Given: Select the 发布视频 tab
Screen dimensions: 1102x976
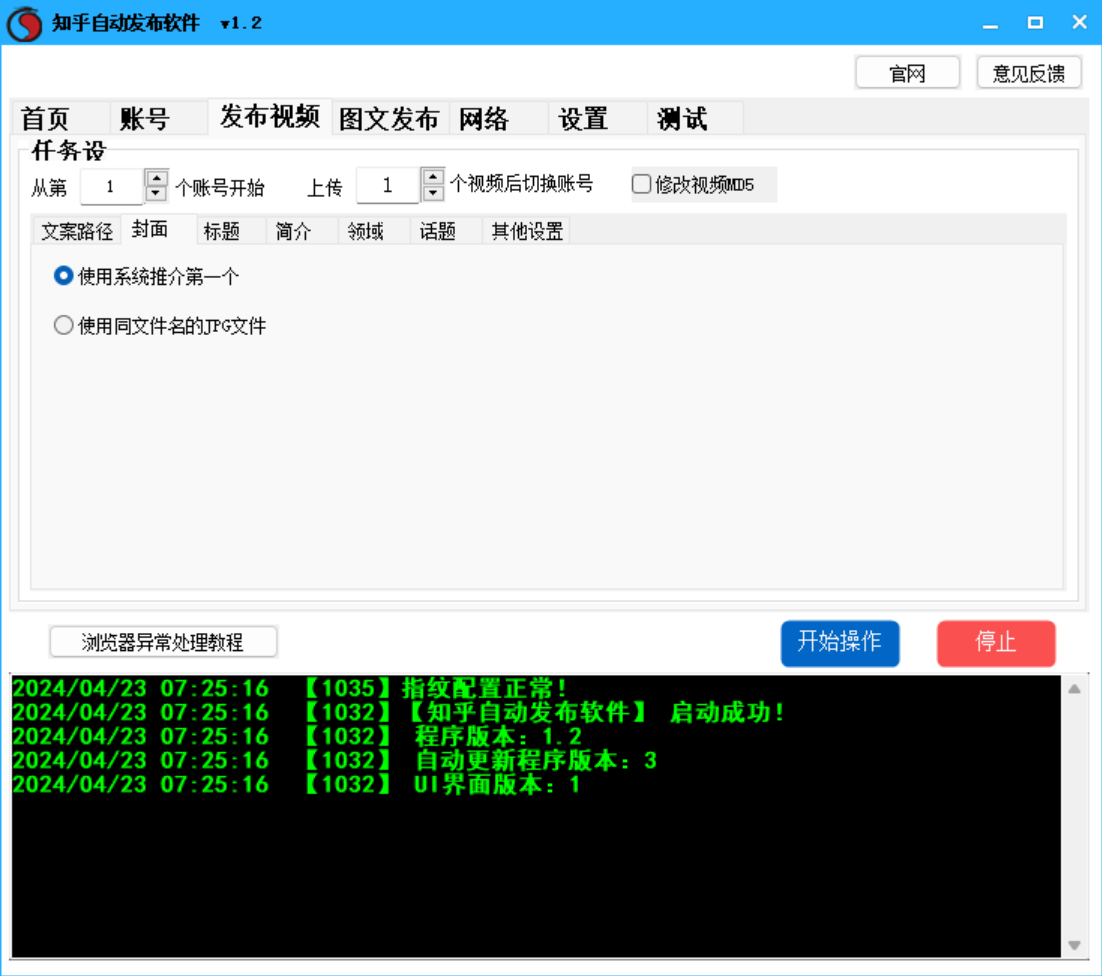Looking at the screenshot, I should tap(270, 116).
